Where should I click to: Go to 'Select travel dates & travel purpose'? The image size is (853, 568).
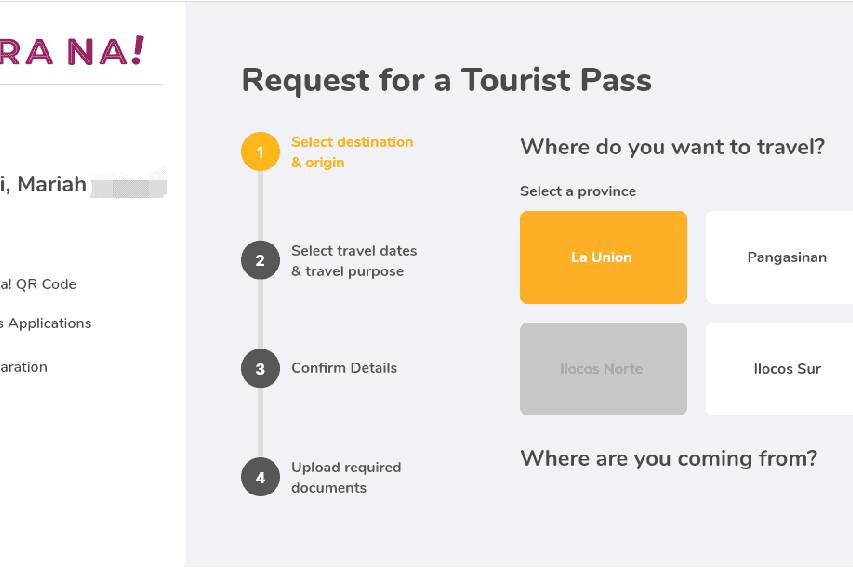pos(353,261)
